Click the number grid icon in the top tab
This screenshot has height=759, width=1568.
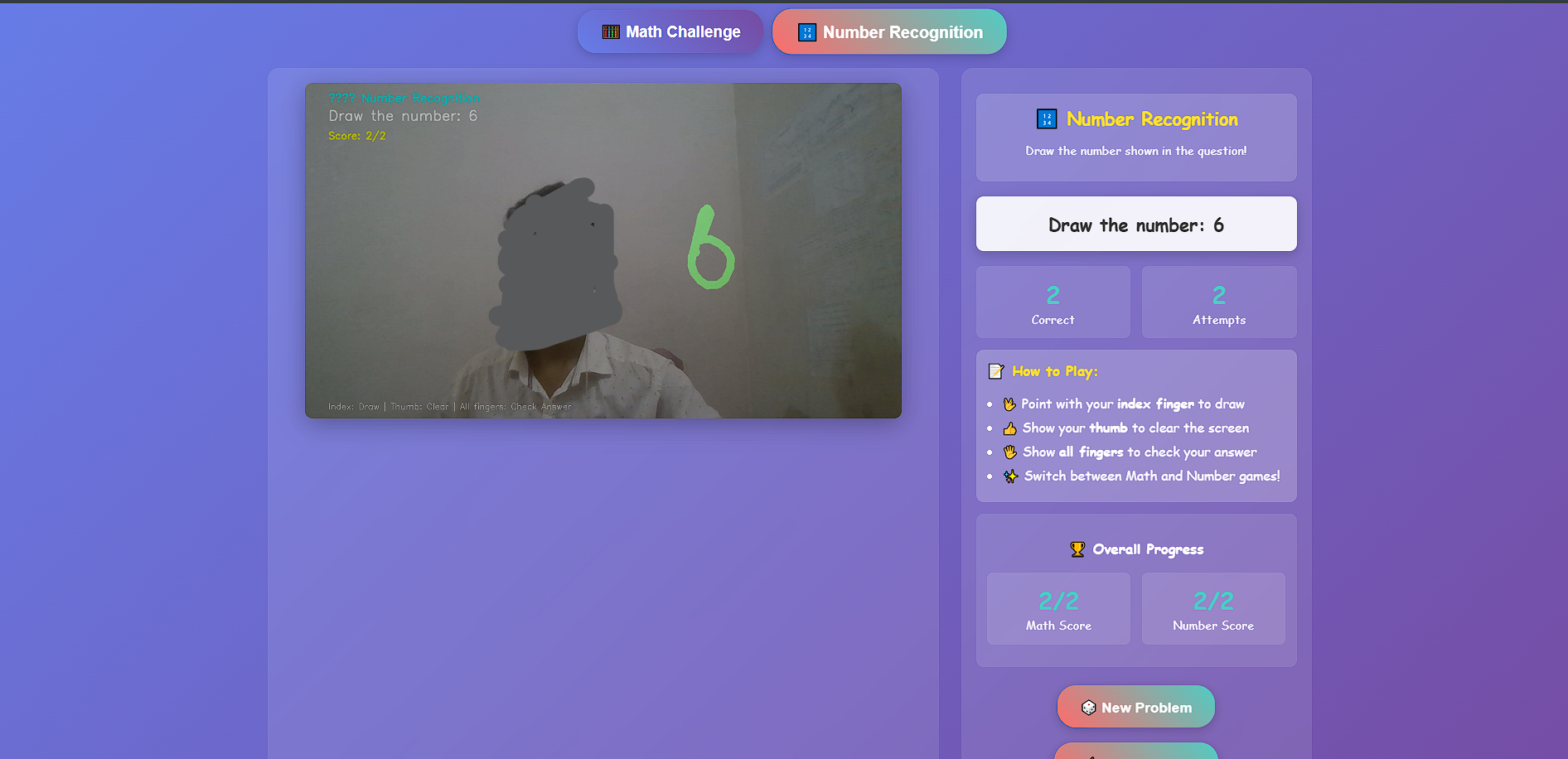point(806,32)
